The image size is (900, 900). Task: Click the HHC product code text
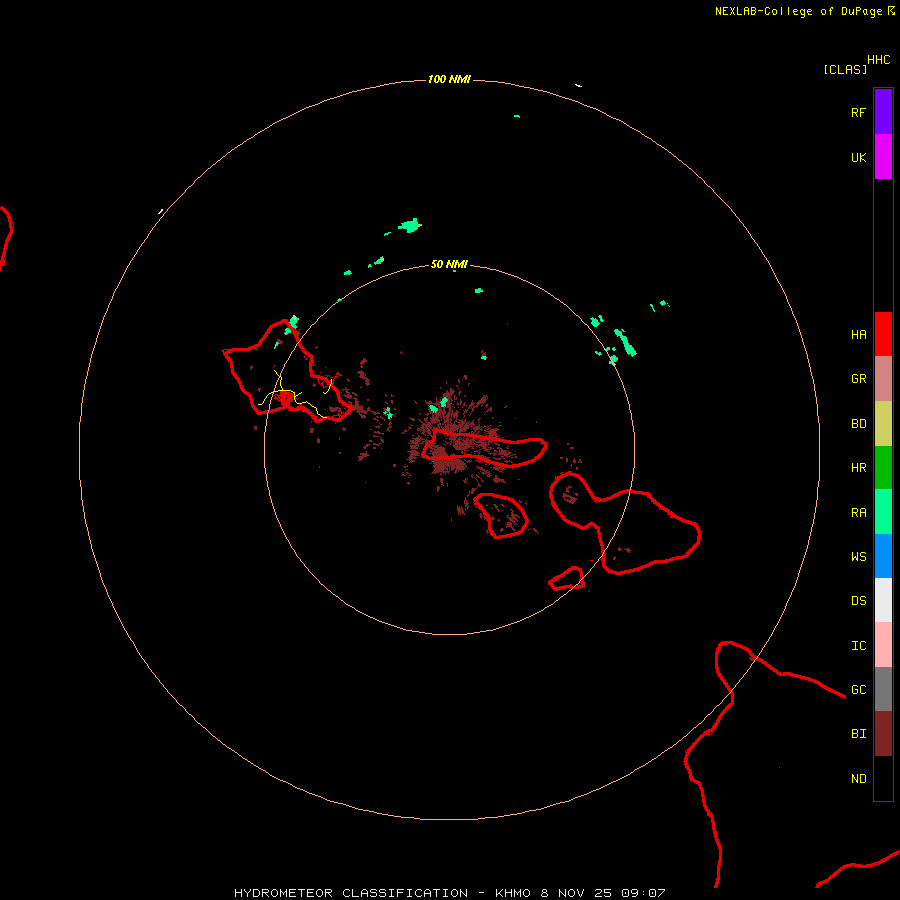878,60
